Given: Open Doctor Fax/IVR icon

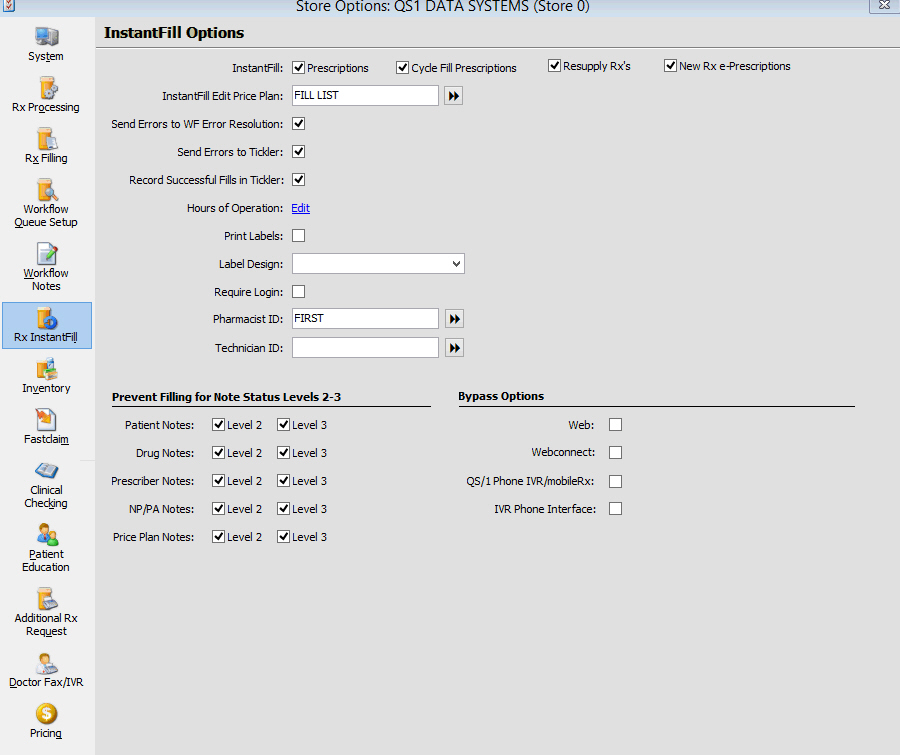Looking at the screenshot, I should [46, 664].
